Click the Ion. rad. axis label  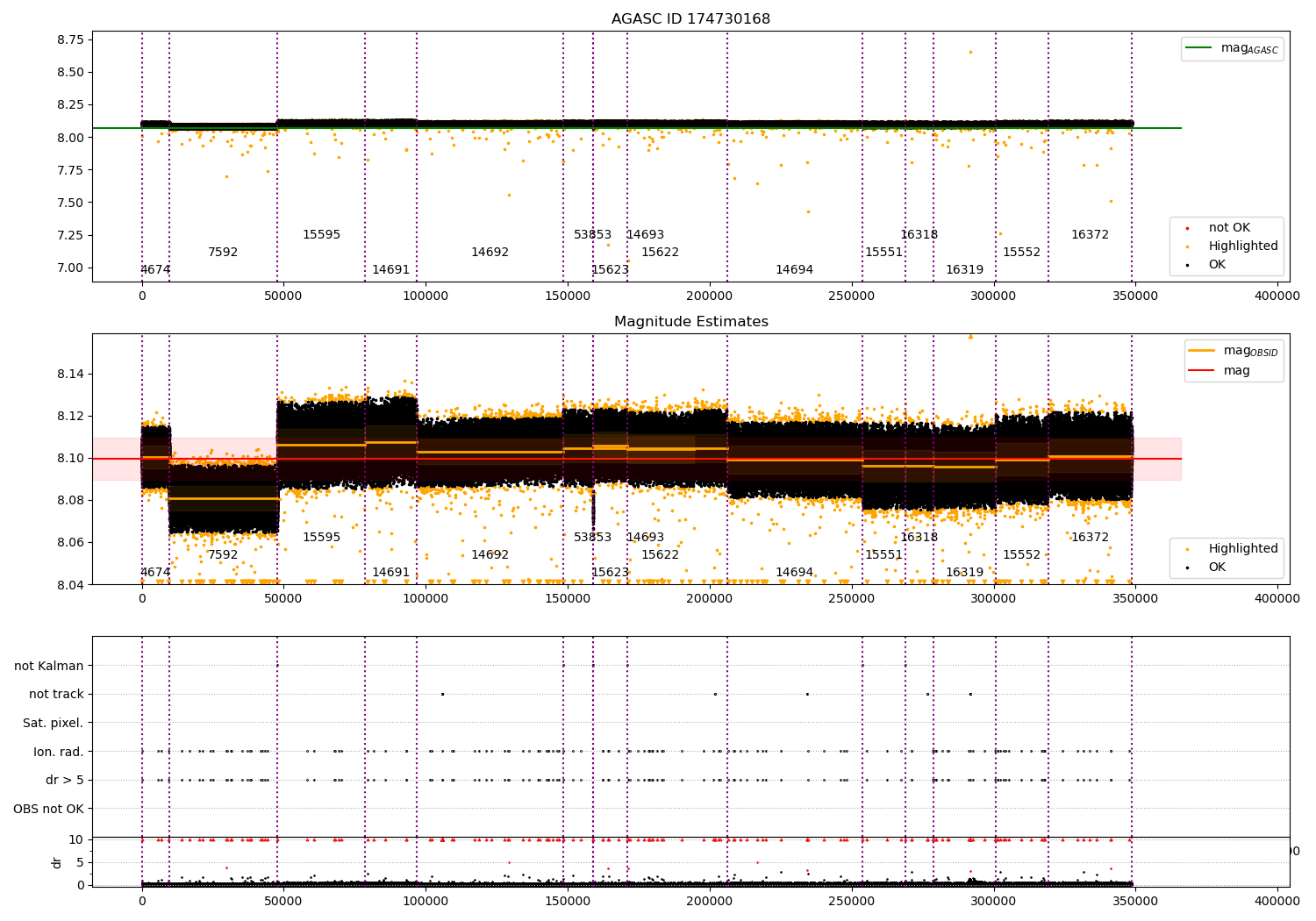(59, 752)
